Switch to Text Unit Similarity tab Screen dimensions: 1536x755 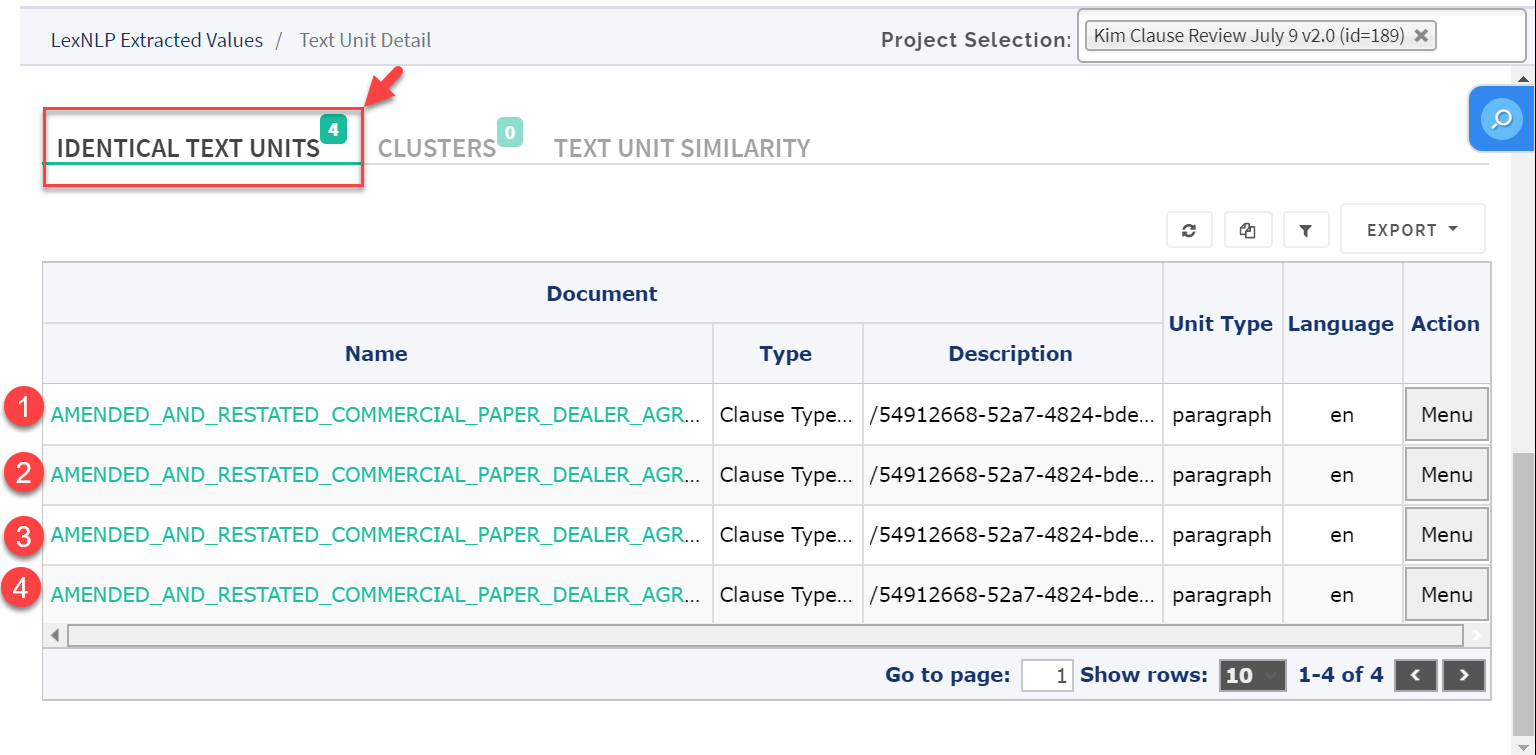coord(682,148)
